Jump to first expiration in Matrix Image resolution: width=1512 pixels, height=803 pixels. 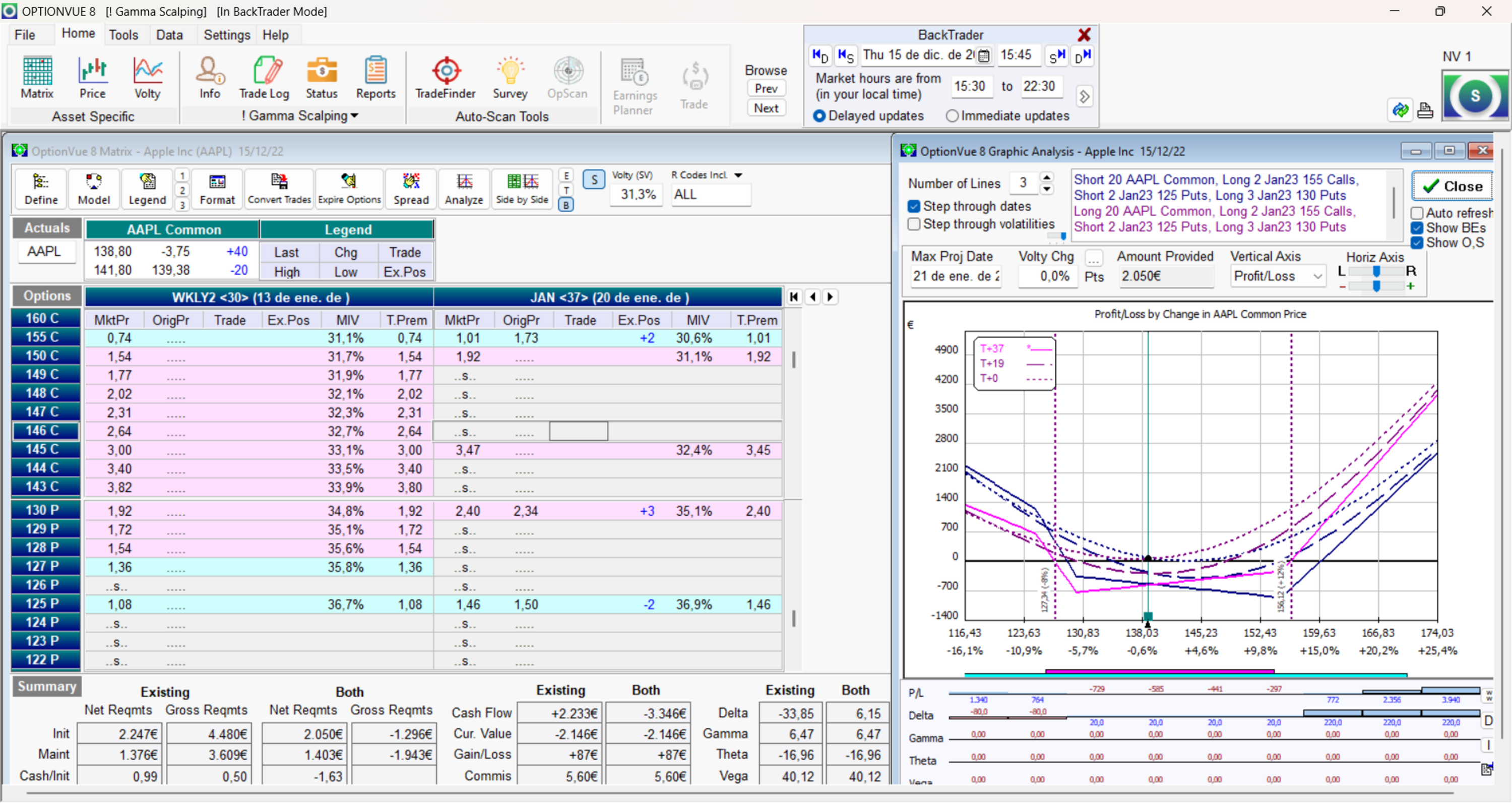(794, 297)
